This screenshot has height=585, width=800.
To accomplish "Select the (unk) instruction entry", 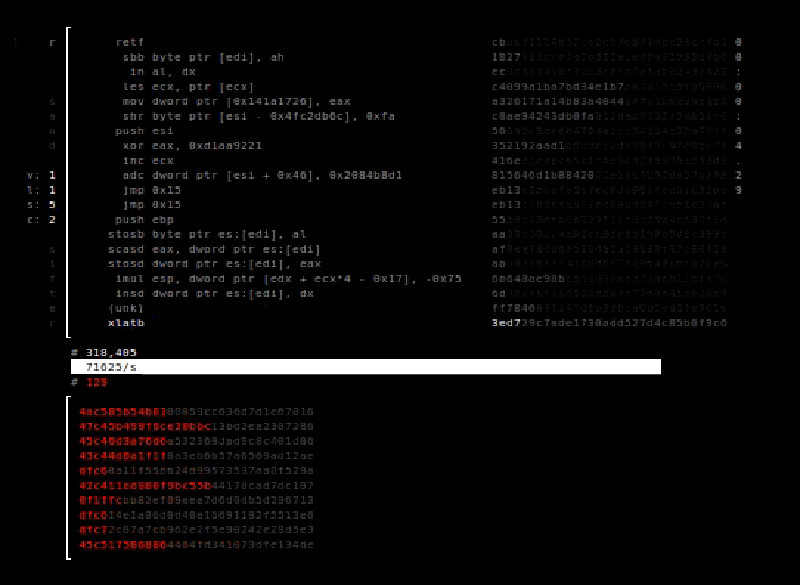I will coord(126,308).
